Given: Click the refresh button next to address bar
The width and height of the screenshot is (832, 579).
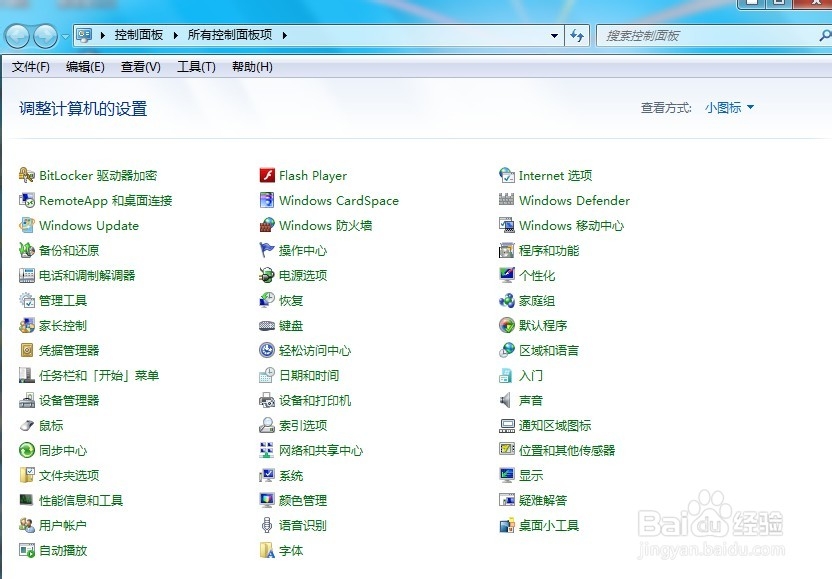Looking at the screenshot, I should click(578, 35).
